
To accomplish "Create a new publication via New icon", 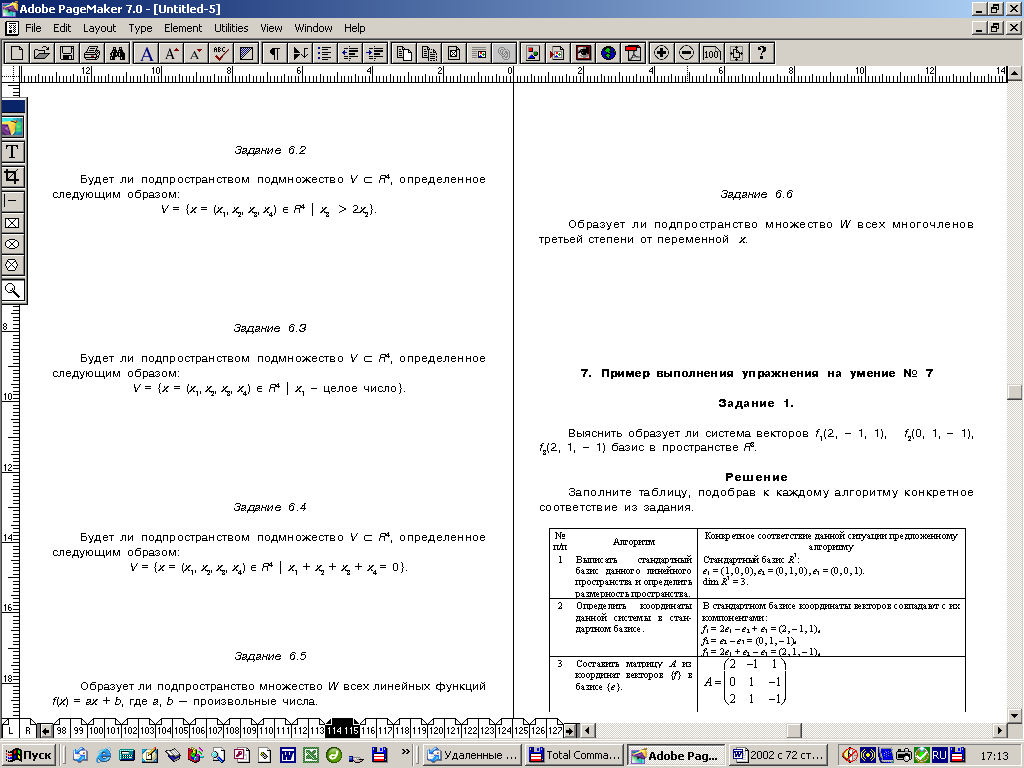I will (x=17, y=53).
